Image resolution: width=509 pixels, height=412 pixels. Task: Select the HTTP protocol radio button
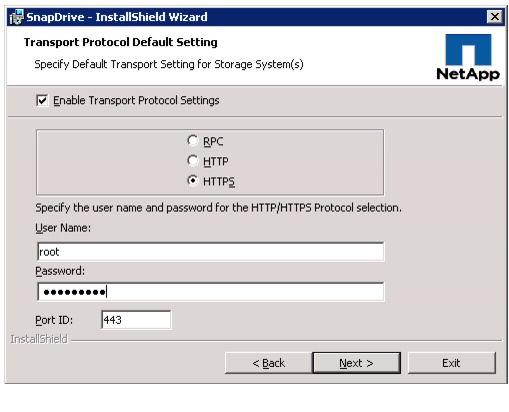pyautogui.click(x=192, y=161)
